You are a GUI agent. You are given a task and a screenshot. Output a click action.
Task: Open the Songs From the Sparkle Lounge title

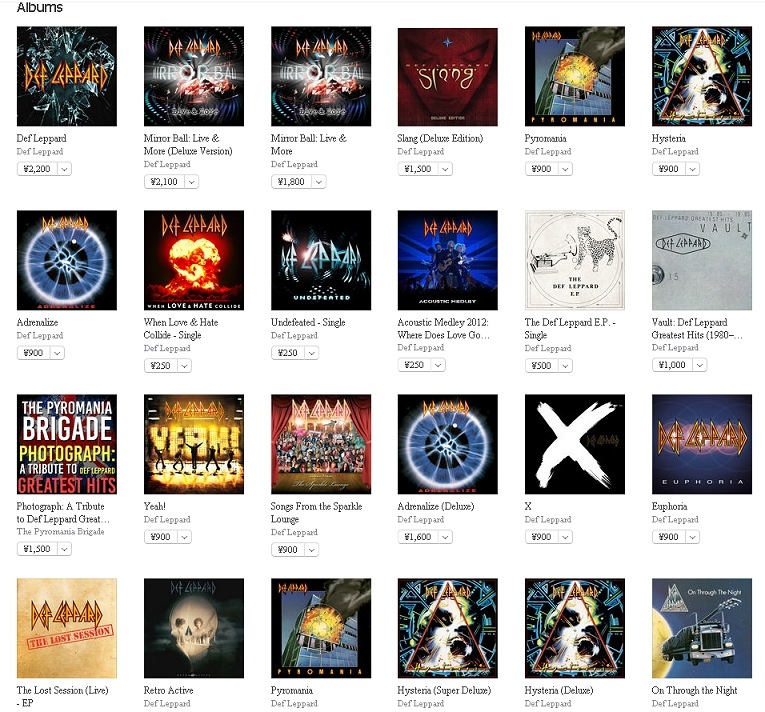[x=316, y=512]
